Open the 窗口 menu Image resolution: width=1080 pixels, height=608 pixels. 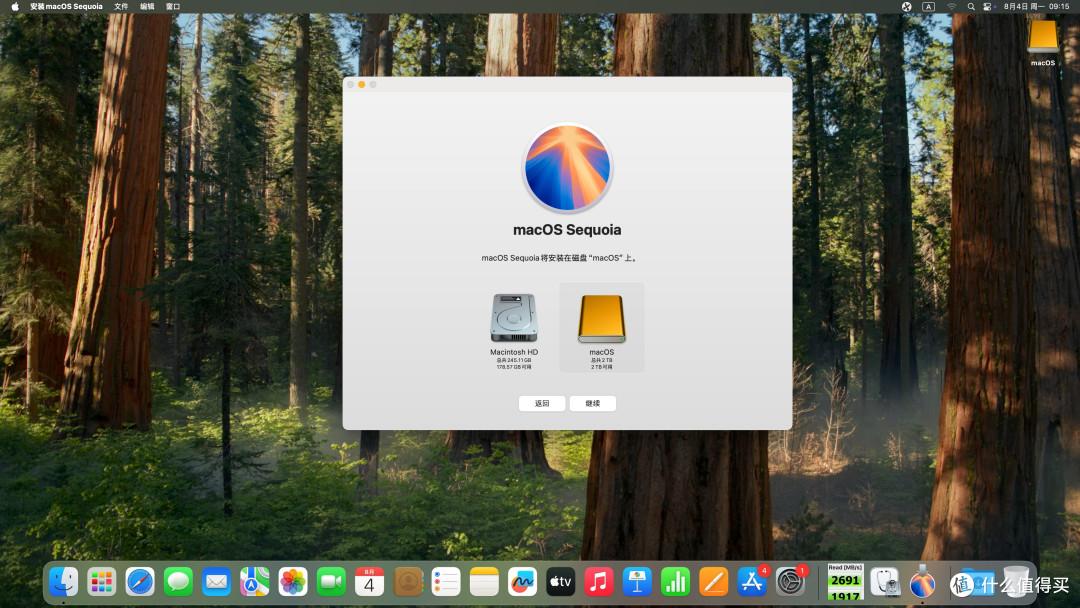(x=173, y=6)
